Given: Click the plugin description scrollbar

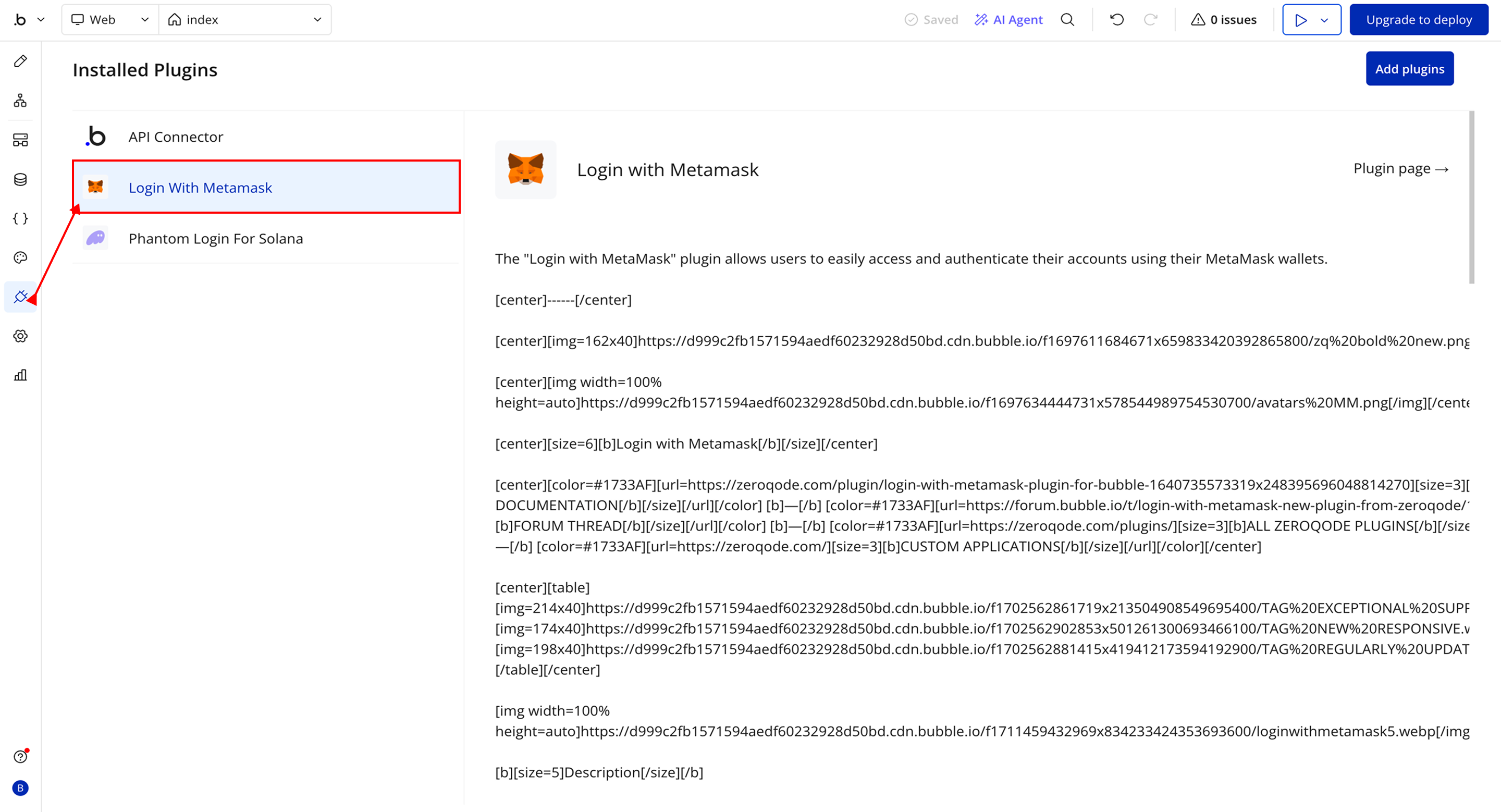Looking at the screenshot, I should point(1471,198).
